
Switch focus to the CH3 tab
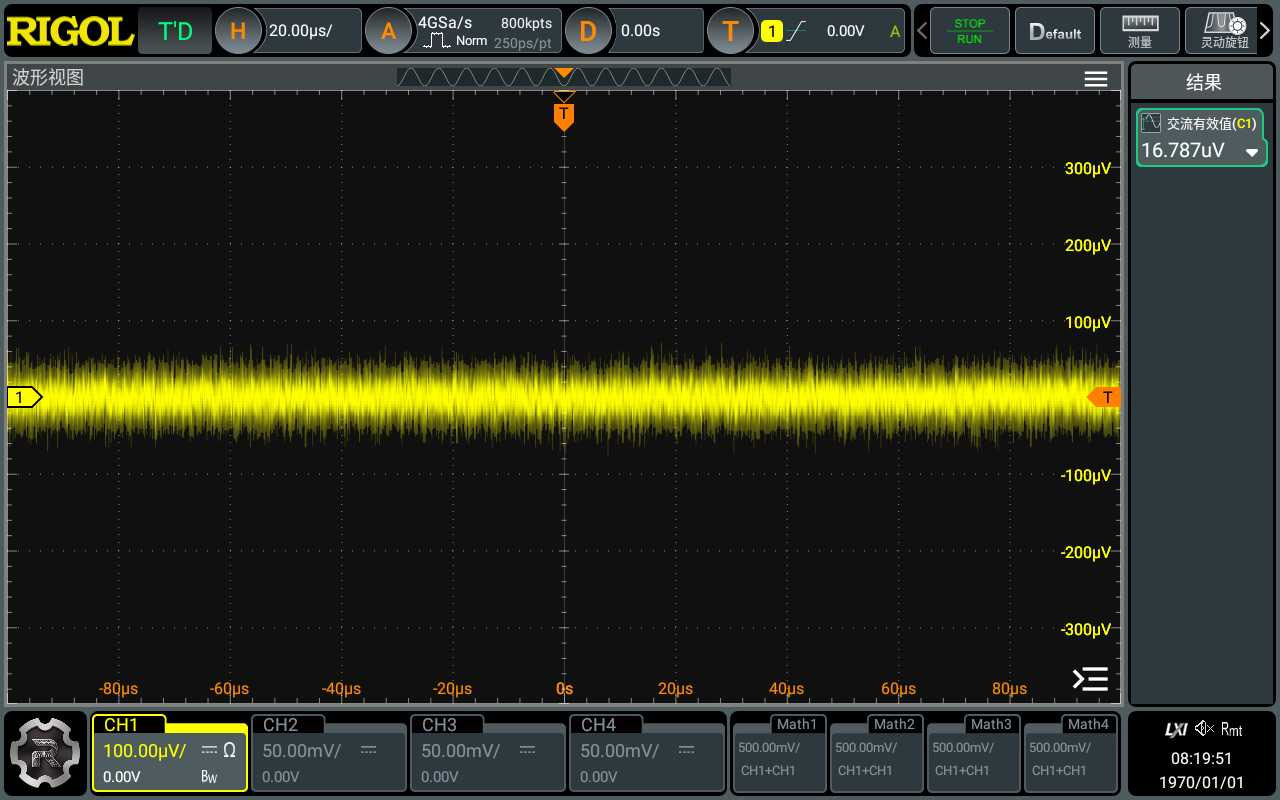click(488, 755)
